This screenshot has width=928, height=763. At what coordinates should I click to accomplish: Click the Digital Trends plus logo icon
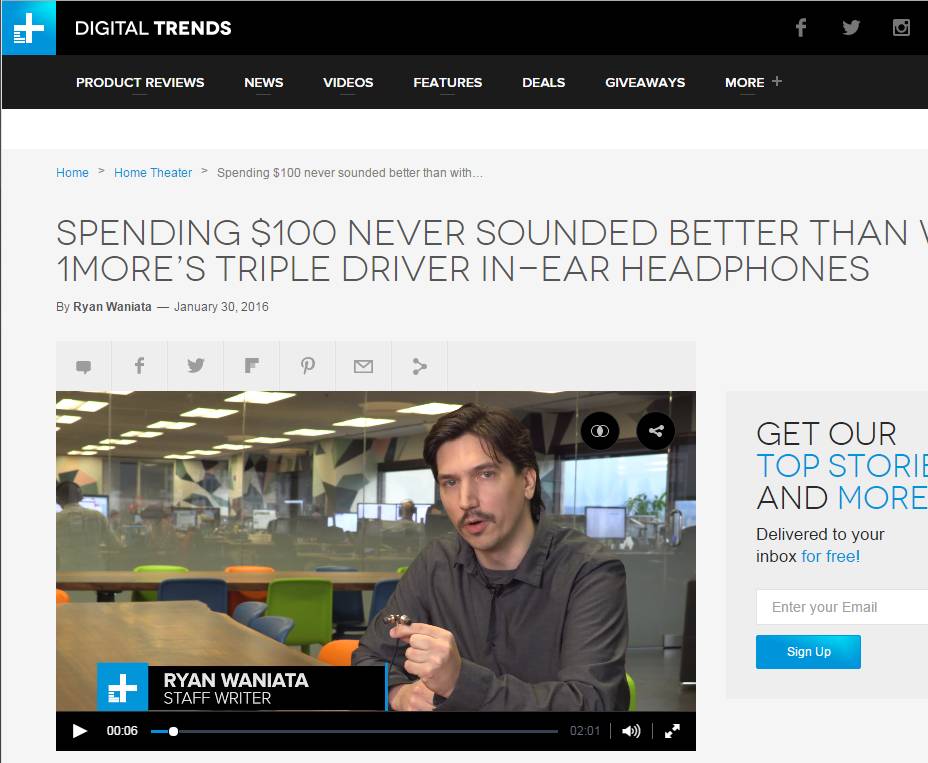coord(29,28)
